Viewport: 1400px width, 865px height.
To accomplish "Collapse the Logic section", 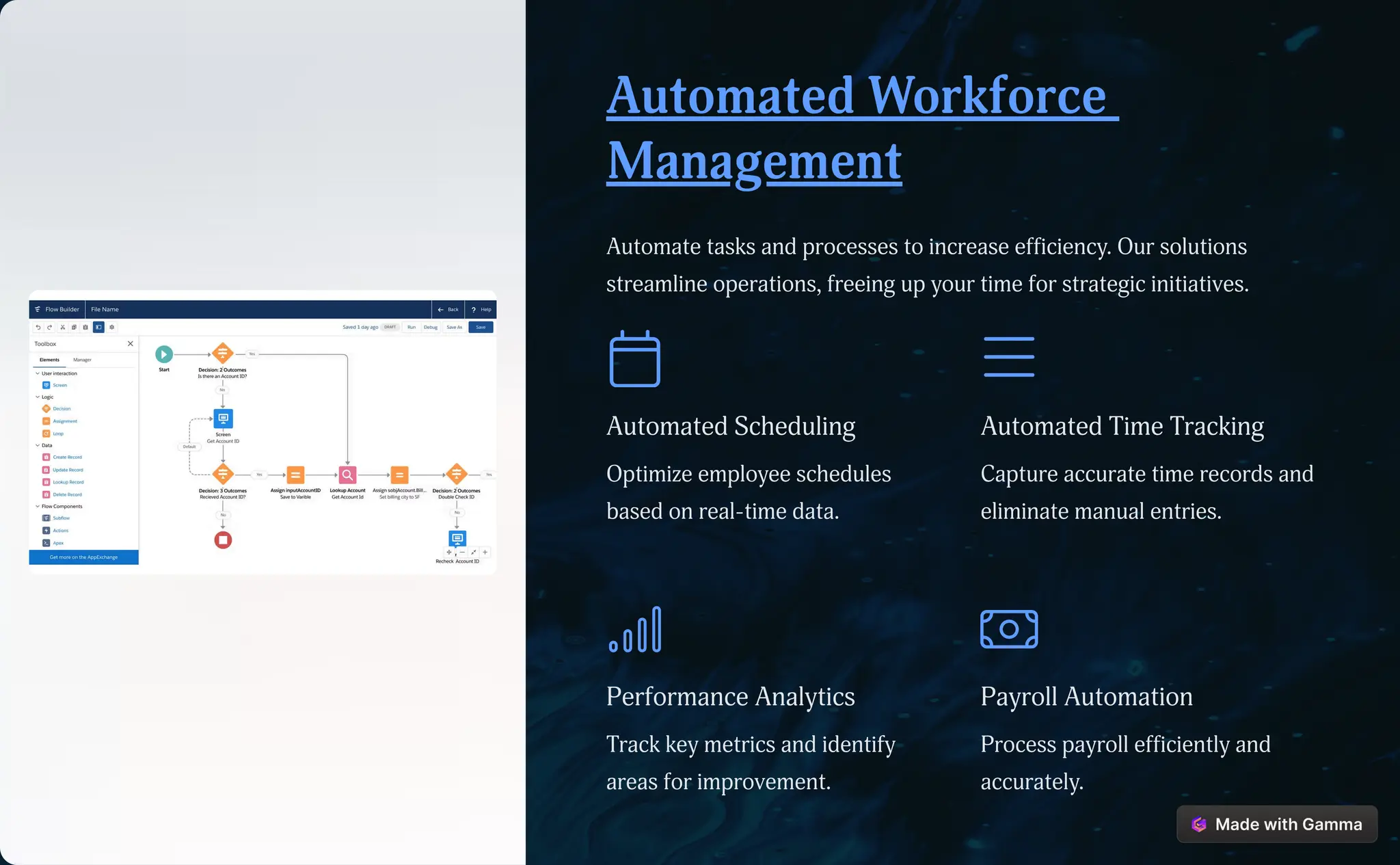I will coord(38,397).
